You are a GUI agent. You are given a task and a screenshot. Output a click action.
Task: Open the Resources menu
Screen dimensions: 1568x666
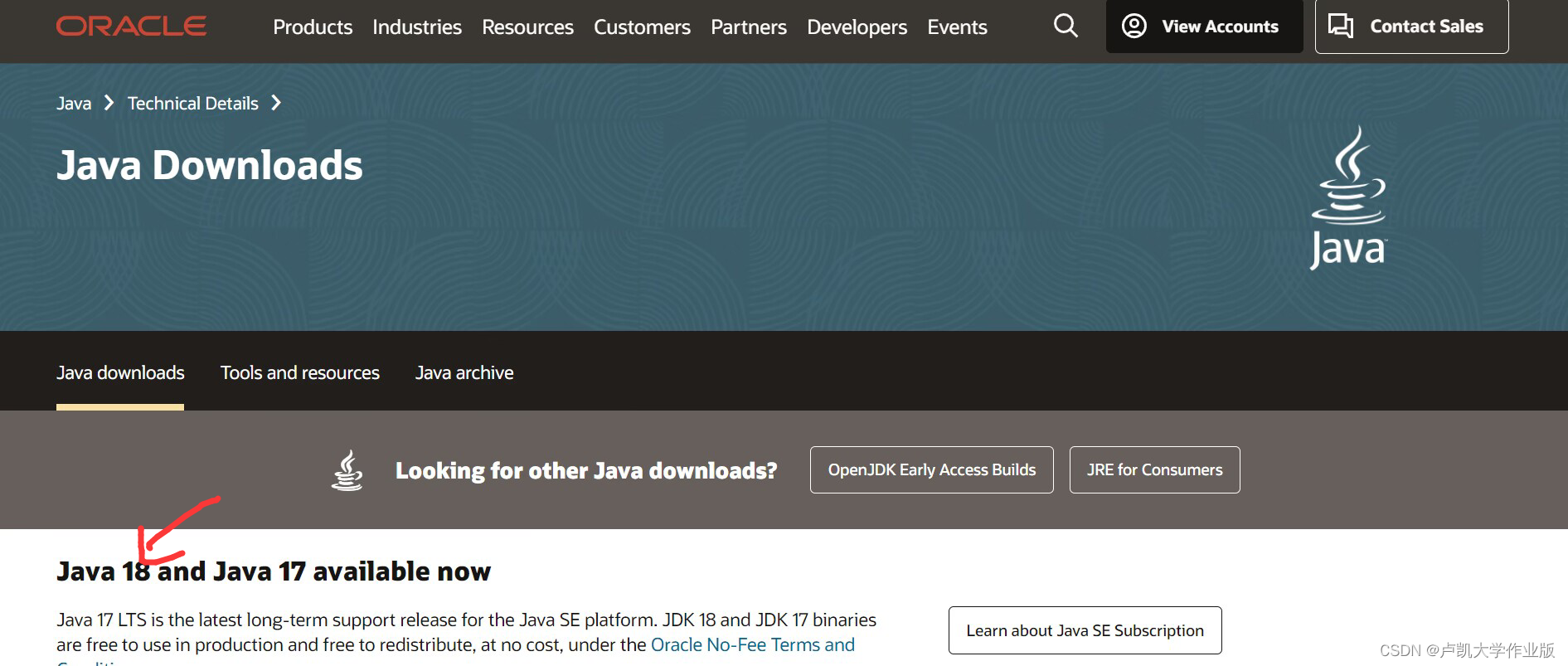click(x=527, y=27)
